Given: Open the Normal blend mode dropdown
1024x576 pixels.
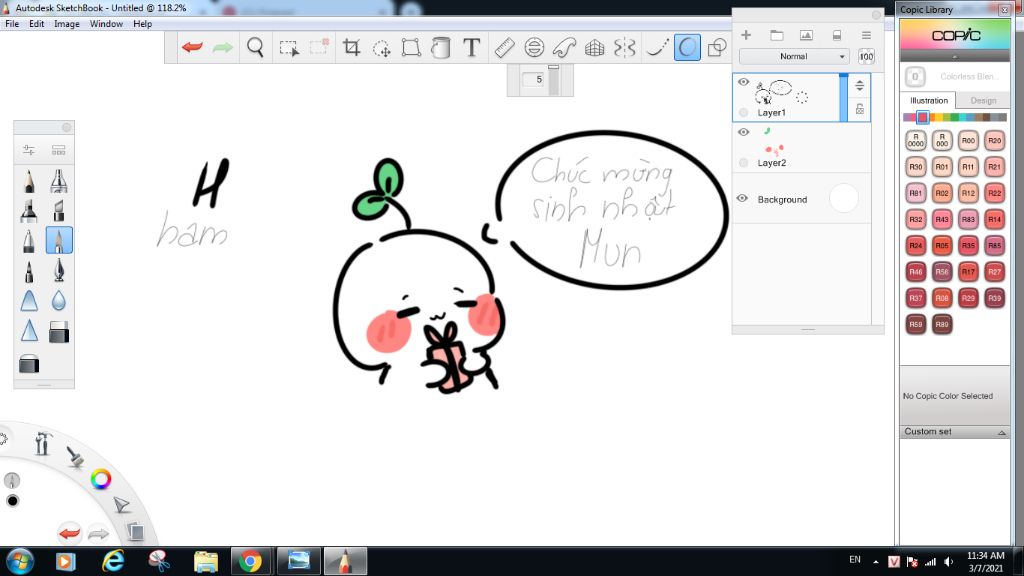Looking at the screenshot, I should pyautogui.click(x=794, y=57).
